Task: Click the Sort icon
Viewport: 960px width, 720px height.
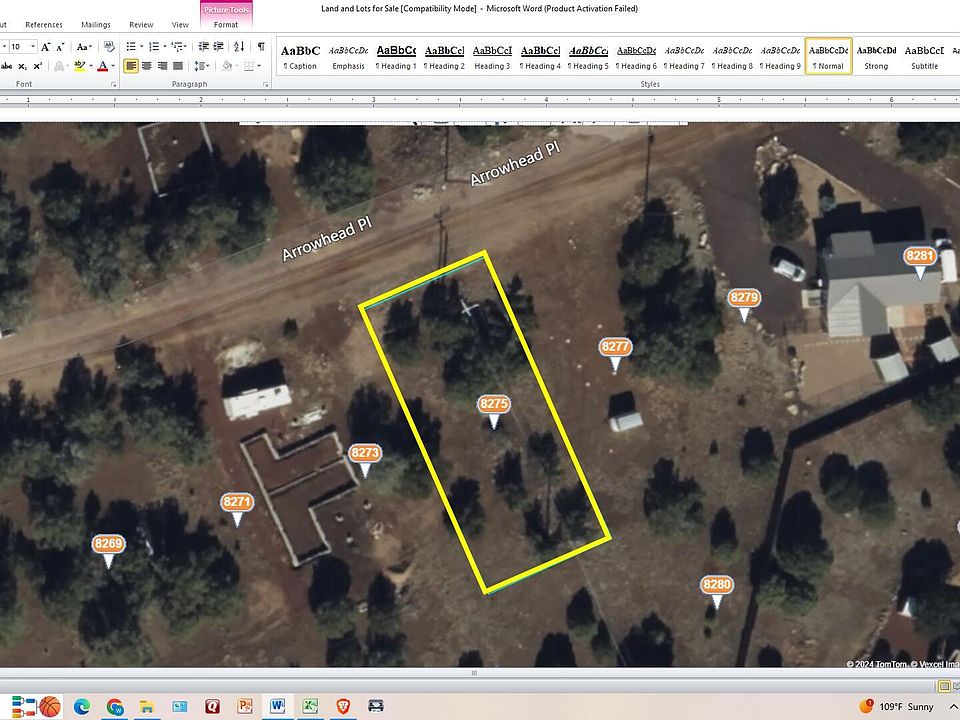Action: [x=239, y=47]
